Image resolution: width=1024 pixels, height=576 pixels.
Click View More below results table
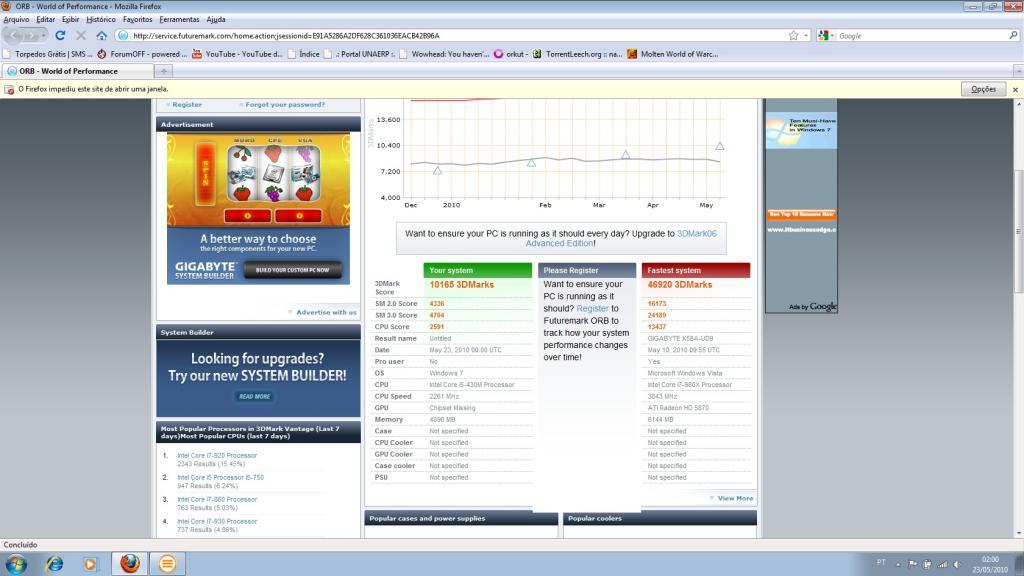(735, 498)
